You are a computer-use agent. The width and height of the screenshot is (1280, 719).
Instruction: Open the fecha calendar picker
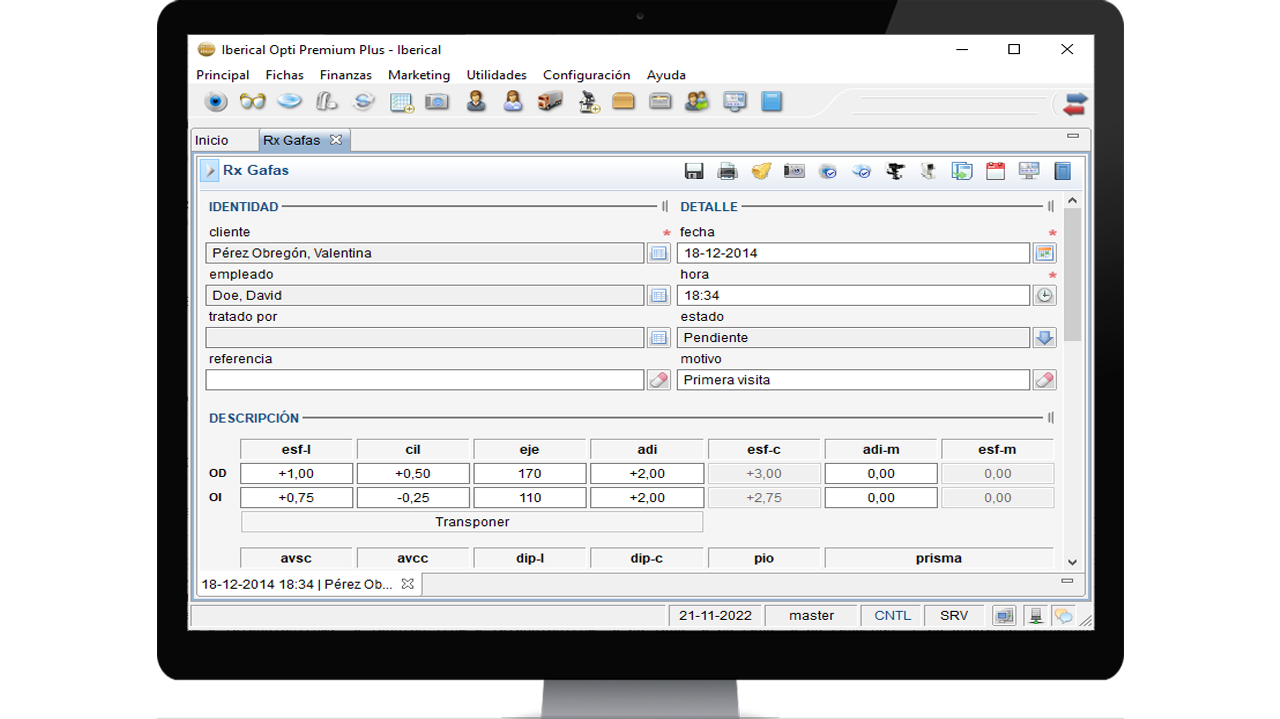tap(1044, 253)
